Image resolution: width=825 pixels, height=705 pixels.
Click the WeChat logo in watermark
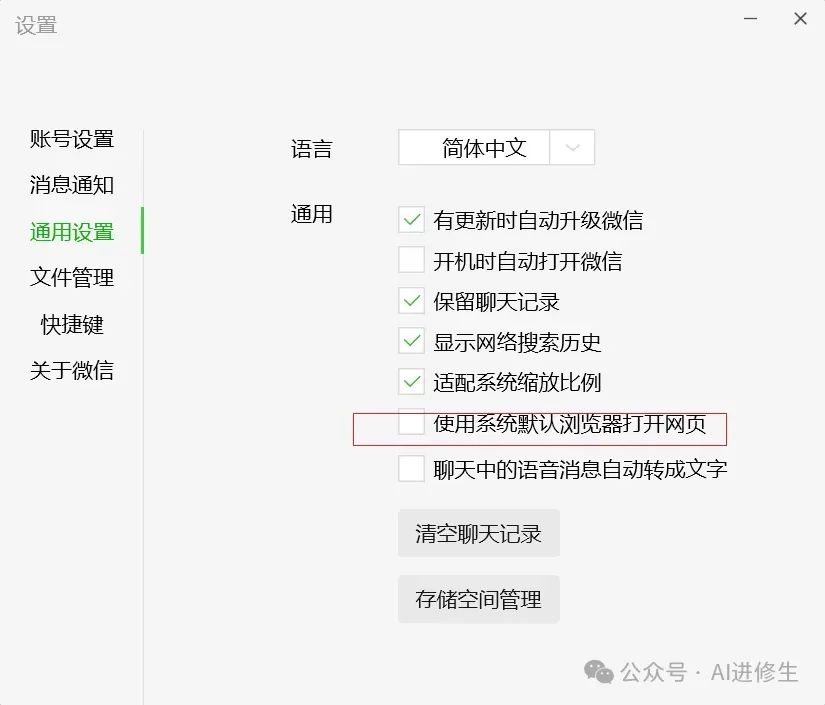coord(600,672)
